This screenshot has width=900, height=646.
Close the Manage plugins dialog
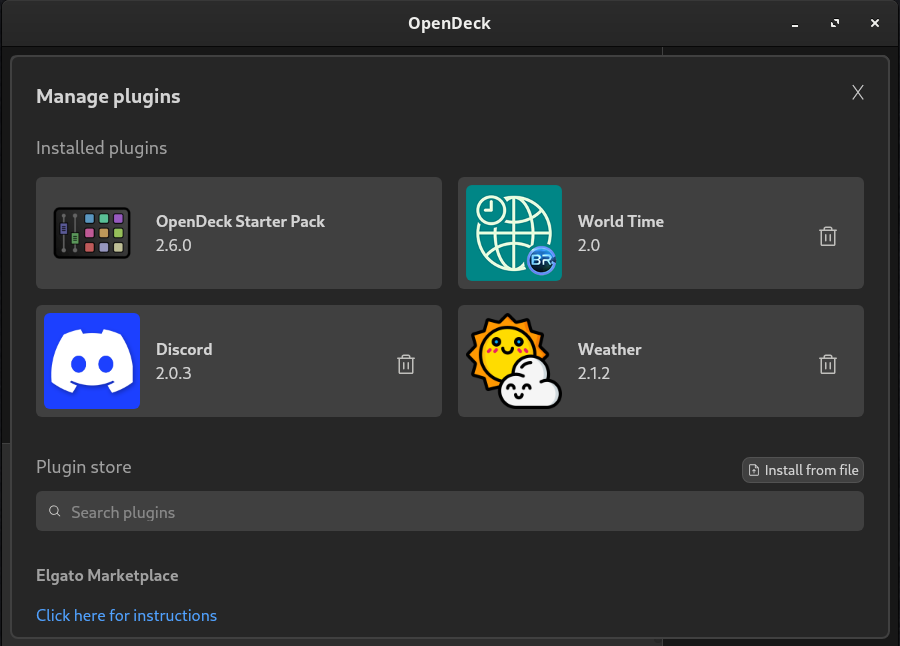(x=858, y=93)
